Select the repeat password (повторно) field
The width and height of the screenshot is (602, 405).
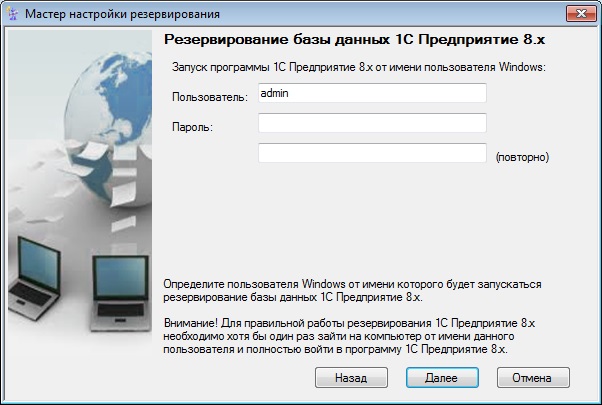click(x=372, y=153)
